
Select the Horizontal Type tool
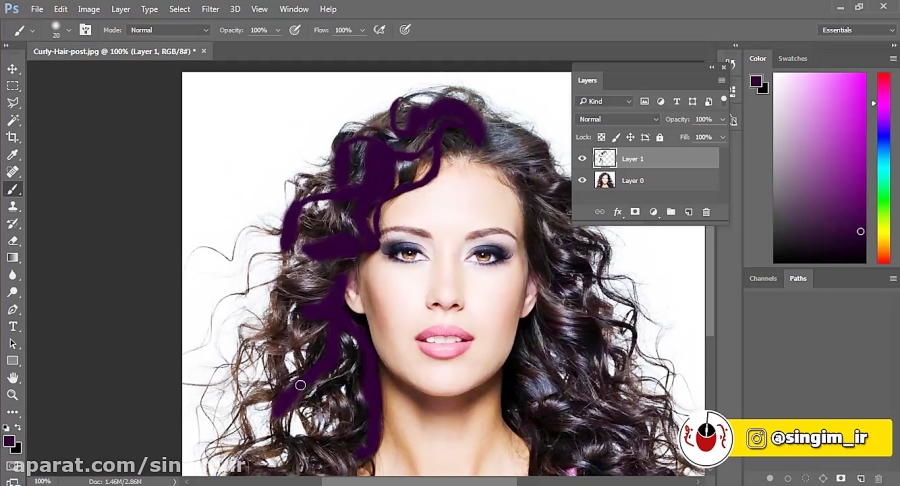13,326
